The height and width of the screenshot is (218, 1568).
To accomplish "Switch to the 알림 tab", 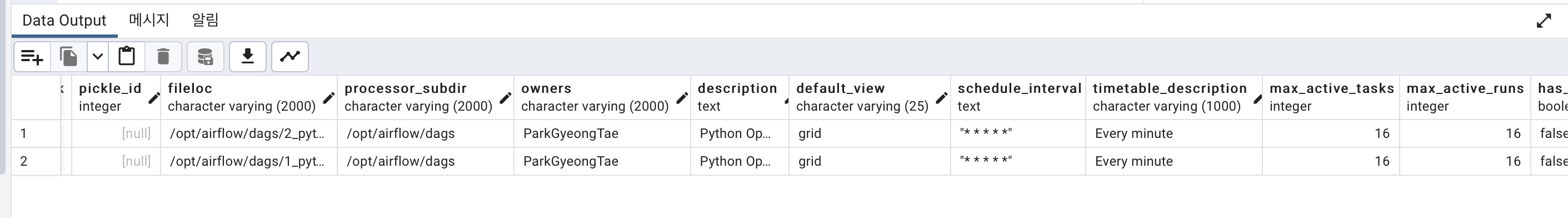I will (x=205, y=20).
